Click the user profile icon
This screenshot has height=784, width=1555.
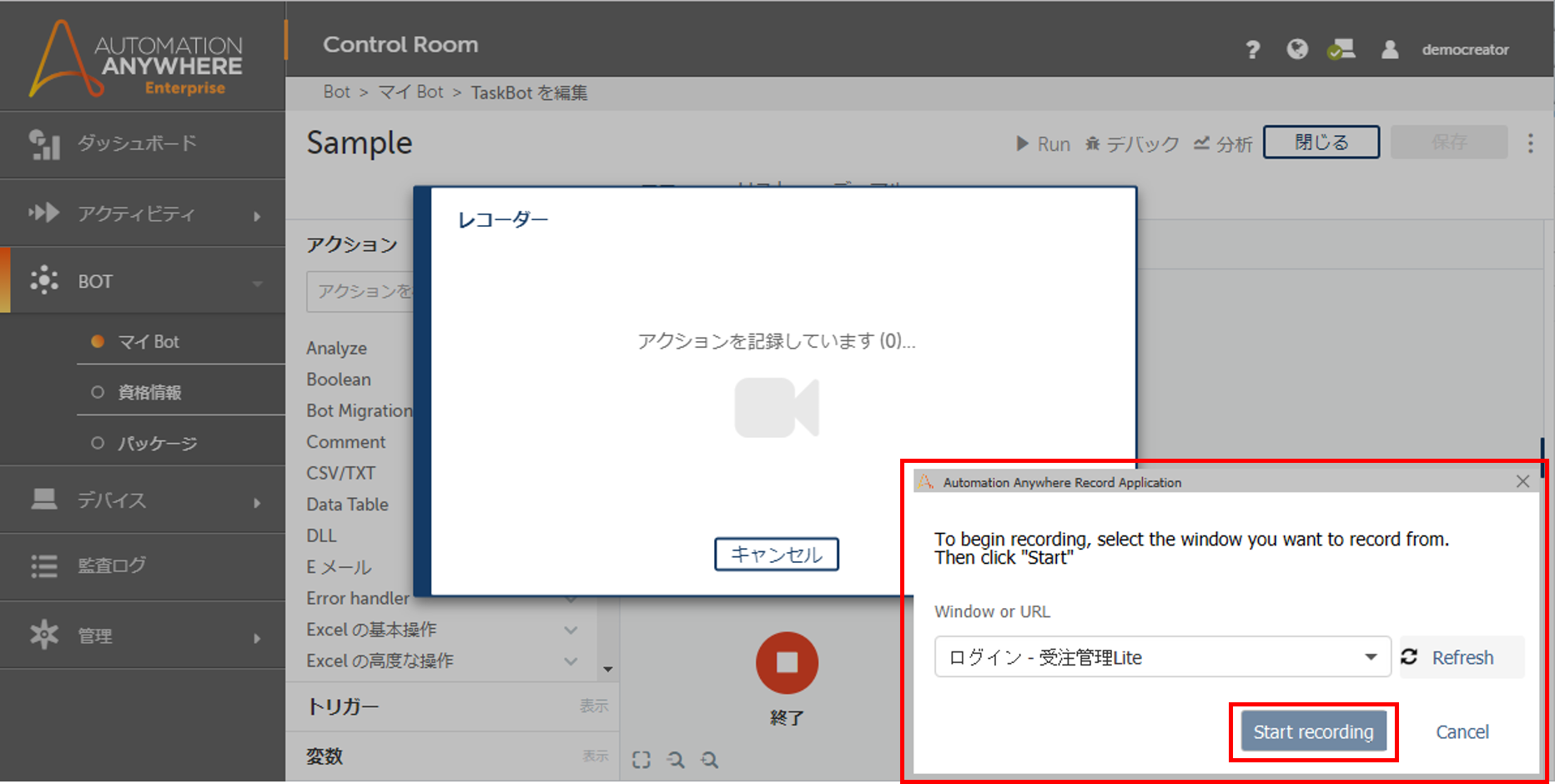tap(1390, 50)
